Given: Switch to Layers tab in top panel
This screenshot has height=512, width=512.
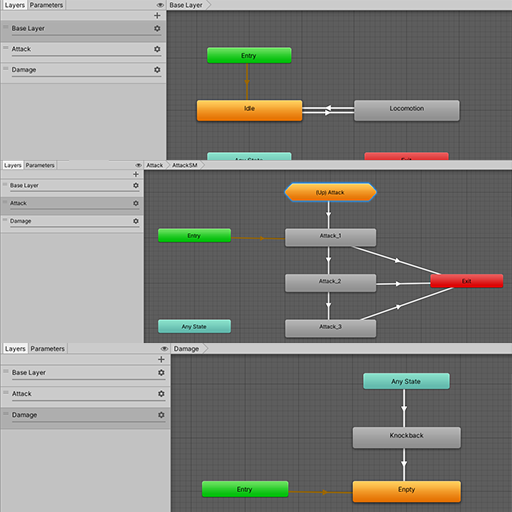Looking at the screenshot, I should point(14,5).
